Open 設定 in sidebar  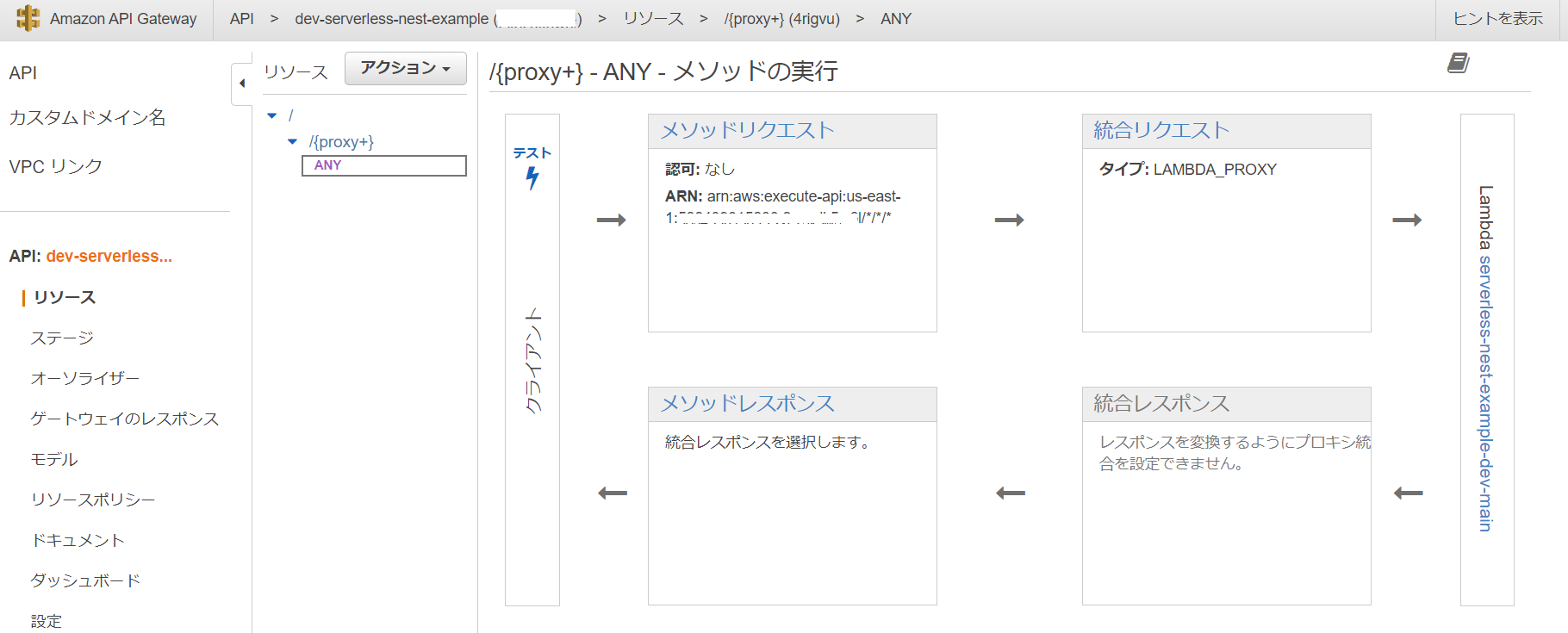pyautogui.click(x=47, y=621)
